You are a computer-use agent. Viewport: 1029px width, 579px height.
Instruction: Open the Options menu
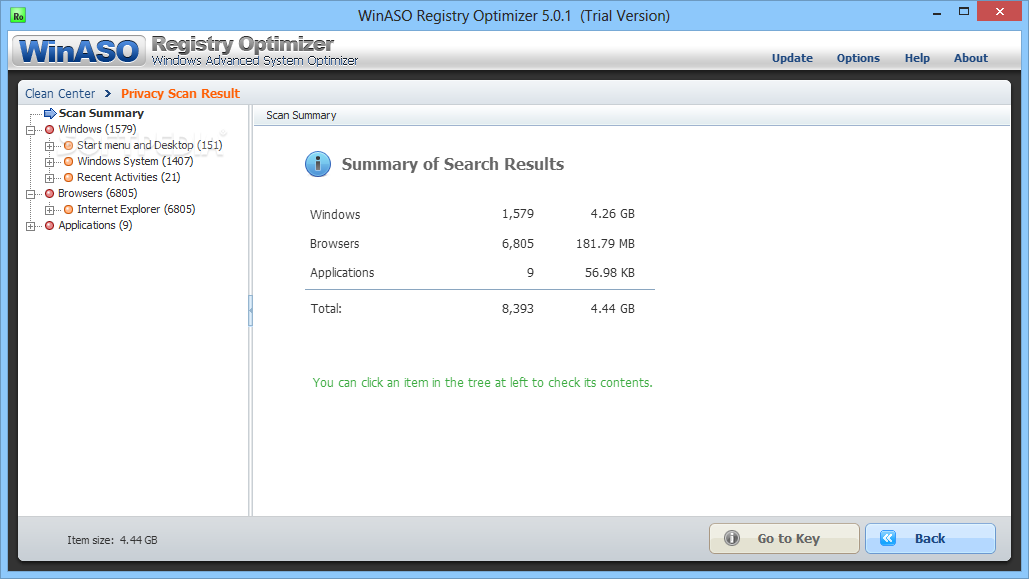858,58
